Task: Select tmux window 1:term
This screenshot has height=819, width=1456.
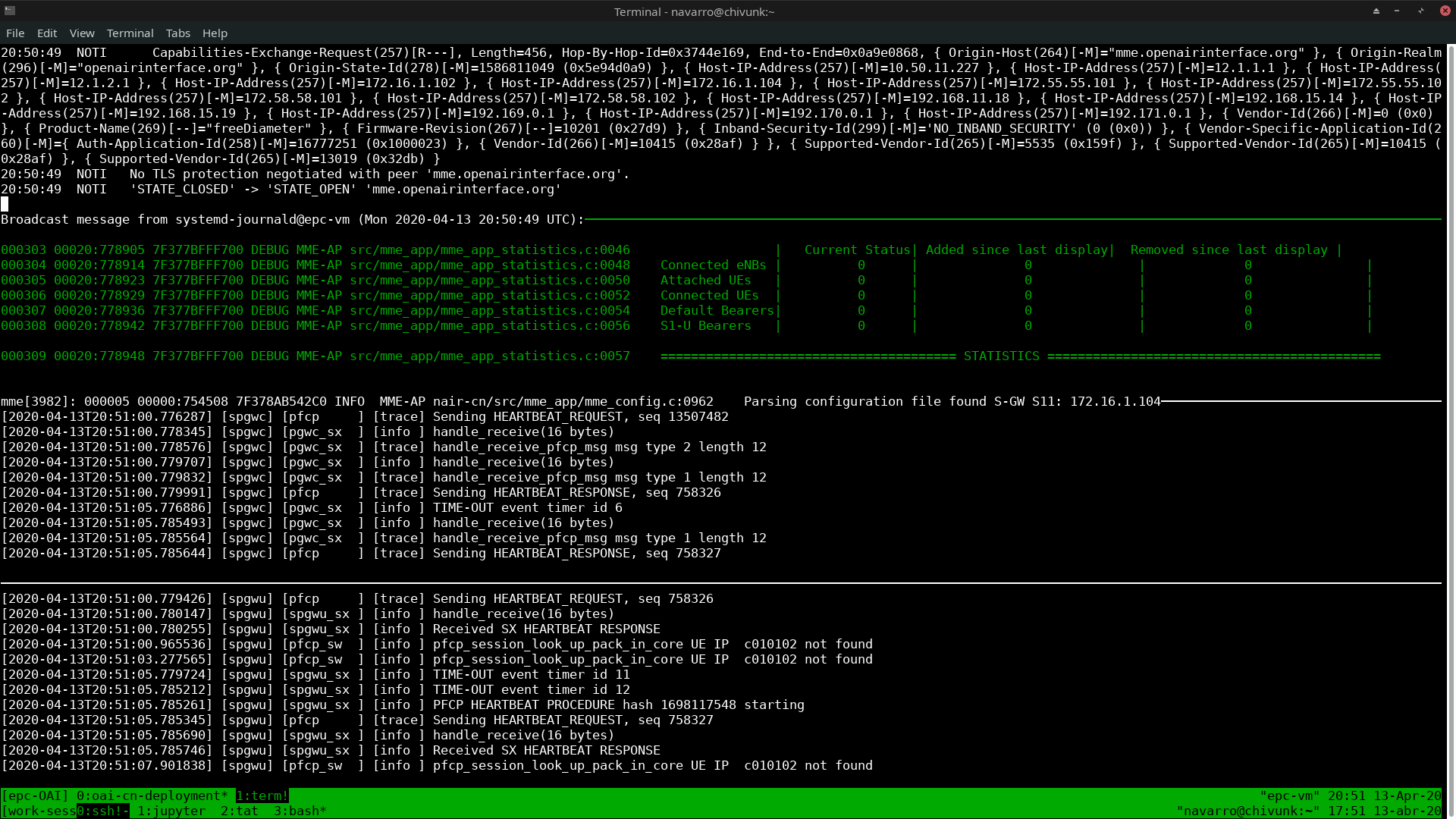Action: point(262,795)
